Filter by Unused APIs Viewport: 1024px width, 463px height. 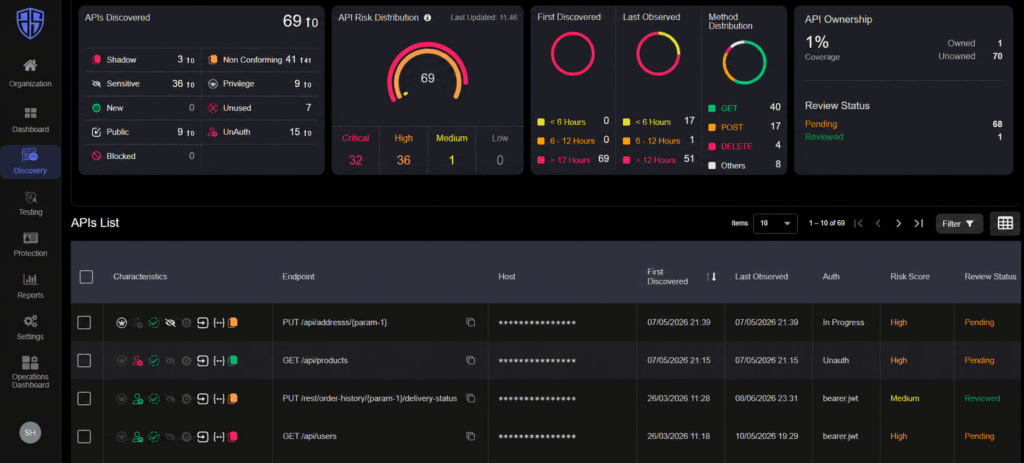click(x=261, y=108)
